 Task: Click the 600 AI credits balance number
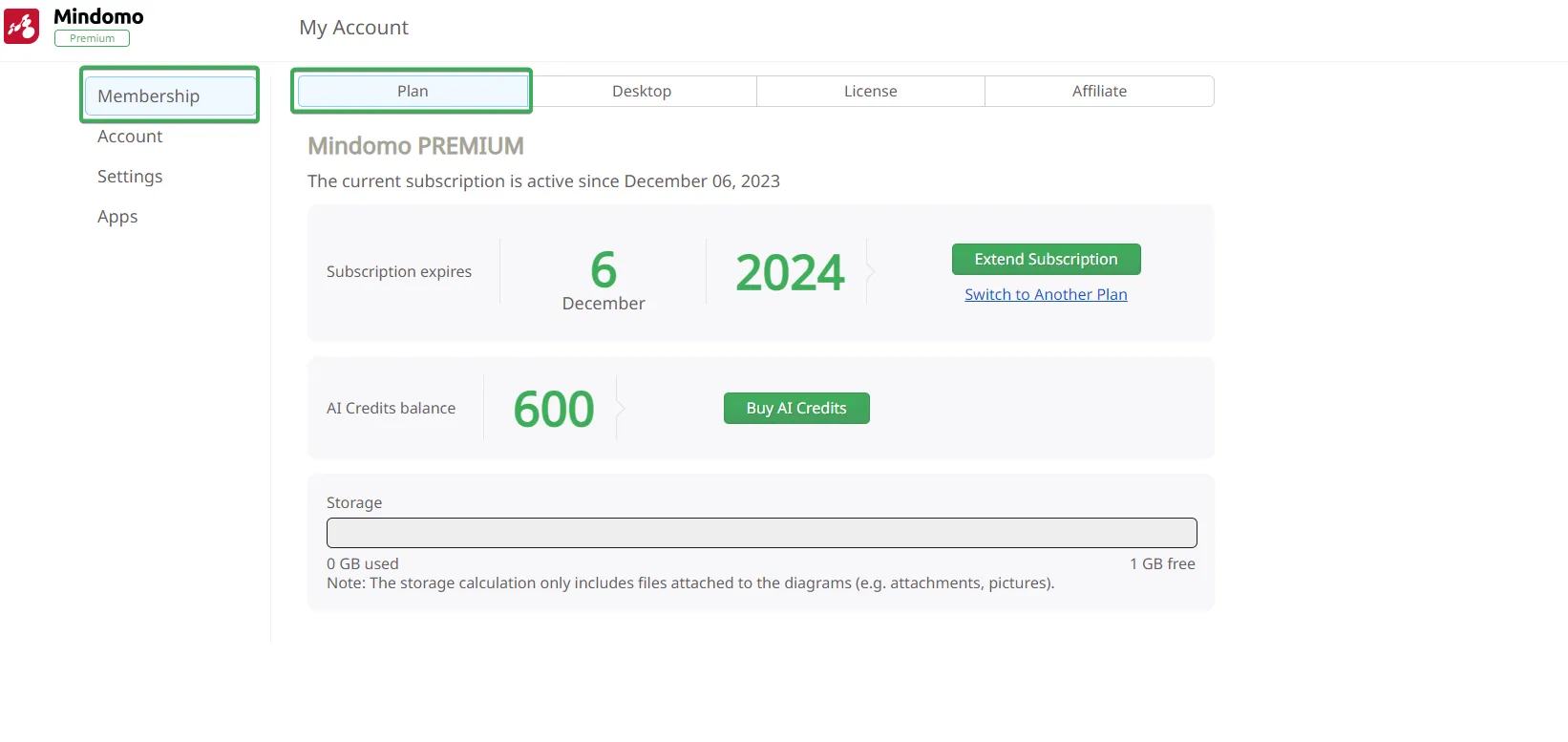[x=554, y=409]
